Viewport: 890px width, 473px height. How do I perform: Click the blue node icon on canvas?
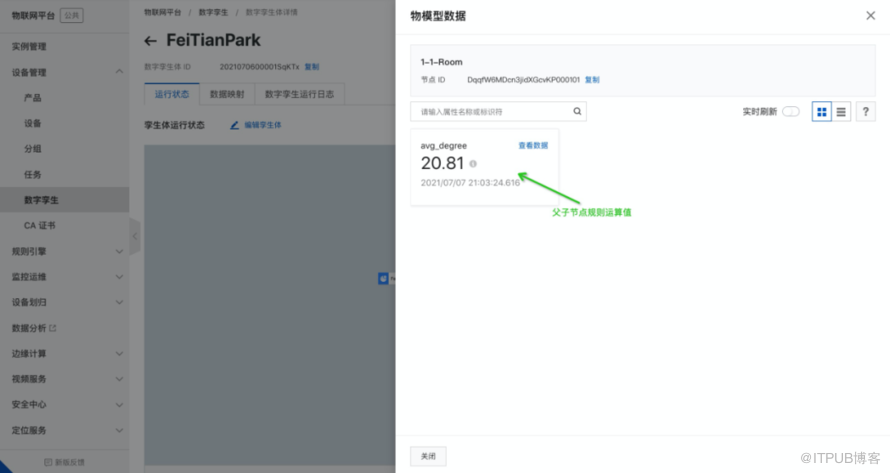pos(383,279)
